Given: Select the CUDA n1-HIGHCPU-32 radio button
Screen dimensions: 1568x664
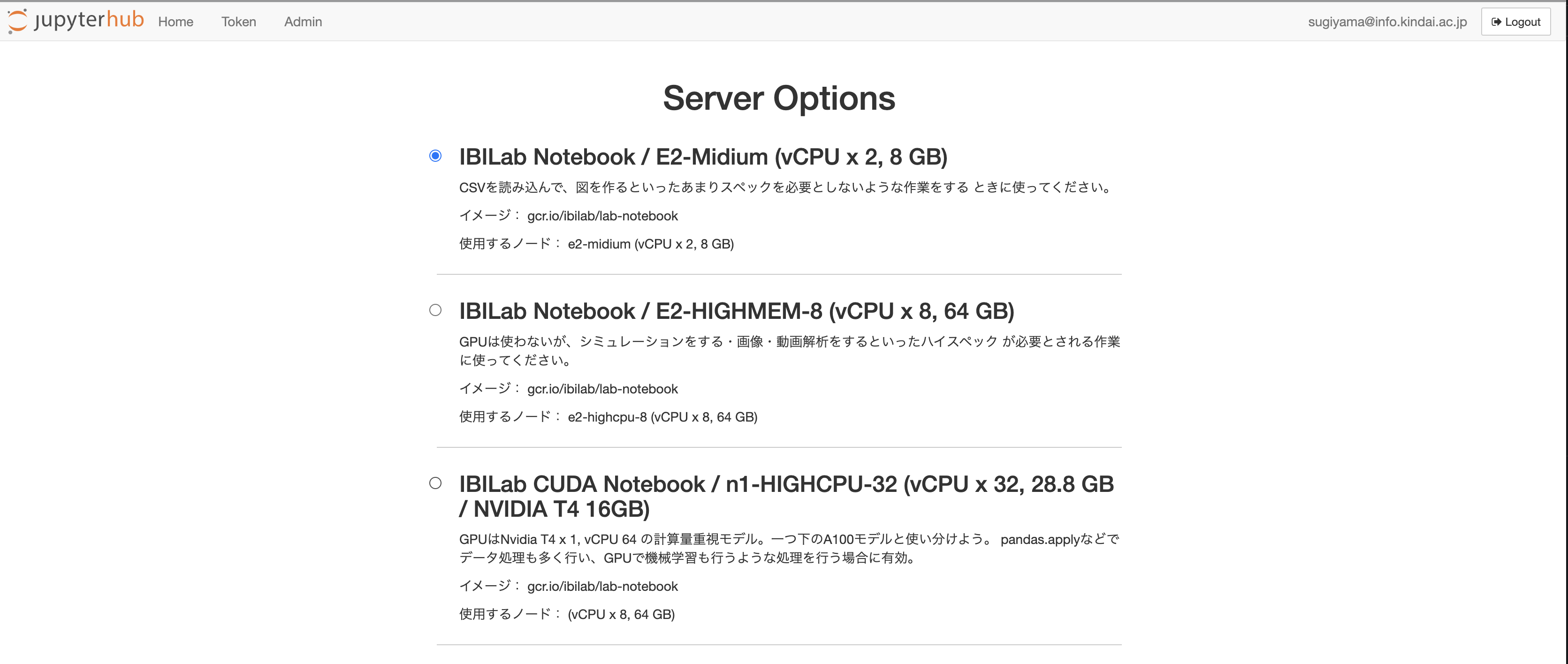Looking at the screenshot, I should click(x=435, y=483).
